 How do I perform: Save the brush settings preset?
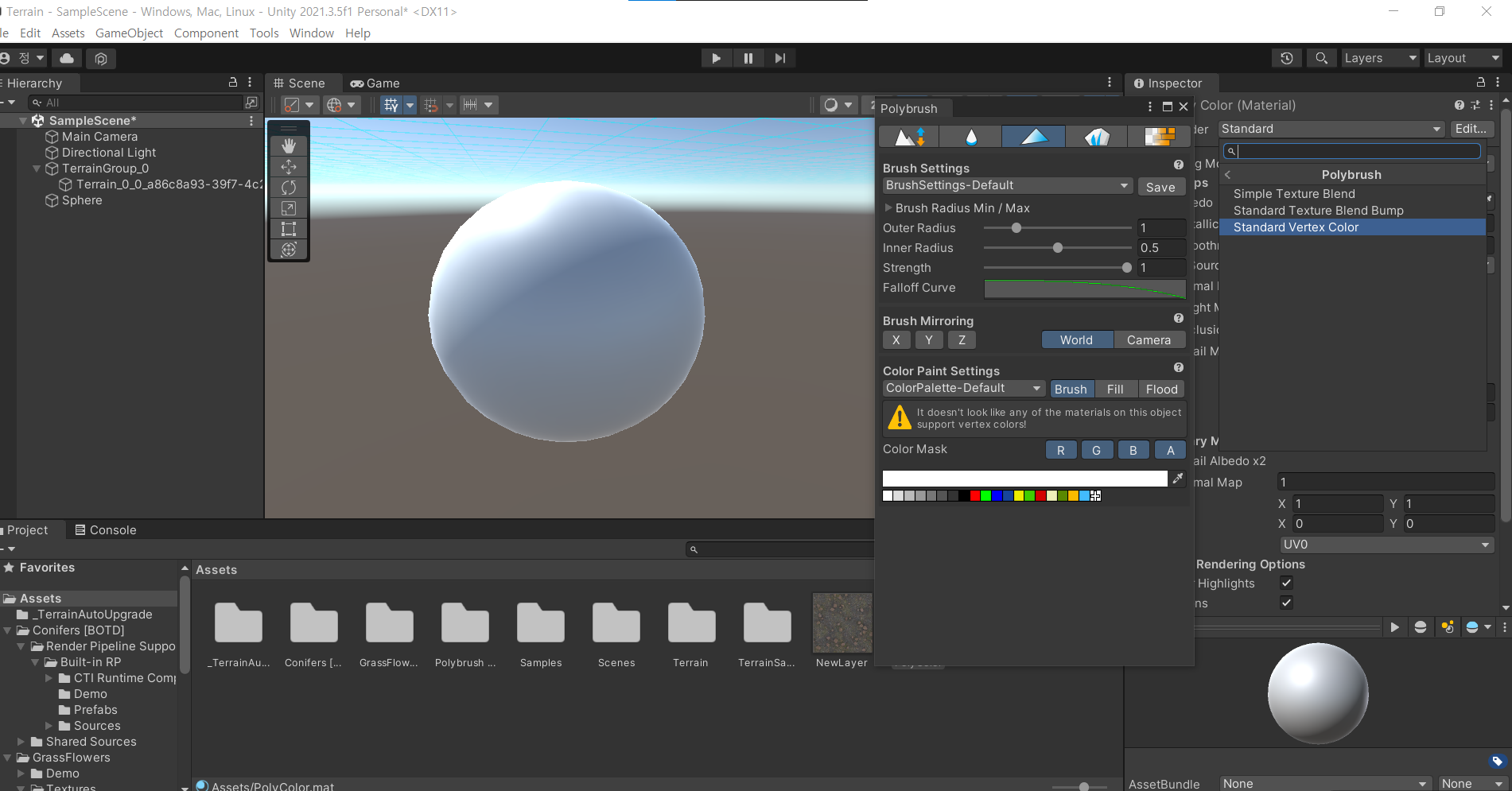[x=1160, y=187]
